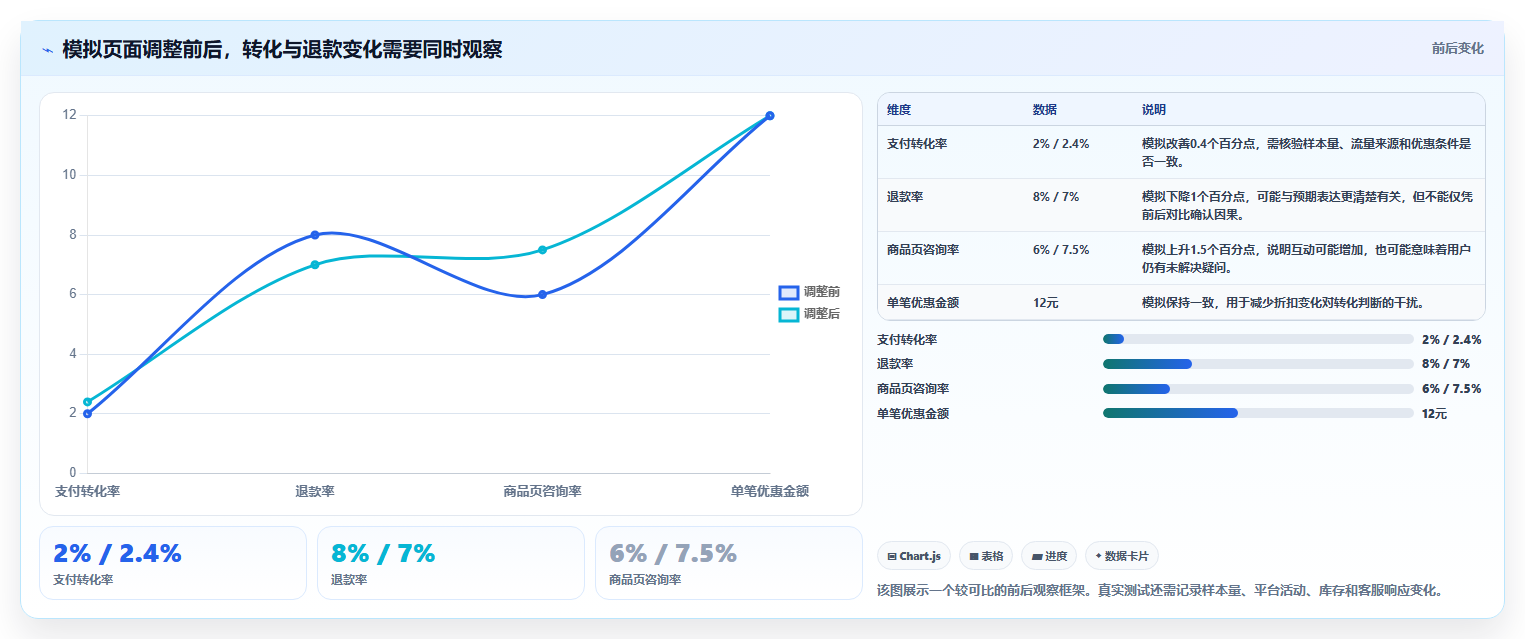Click the footer note starting with 该图展示
The height and width of the screenshot is (639, 1525).
pyautogui.click(x=1160, y=591)
